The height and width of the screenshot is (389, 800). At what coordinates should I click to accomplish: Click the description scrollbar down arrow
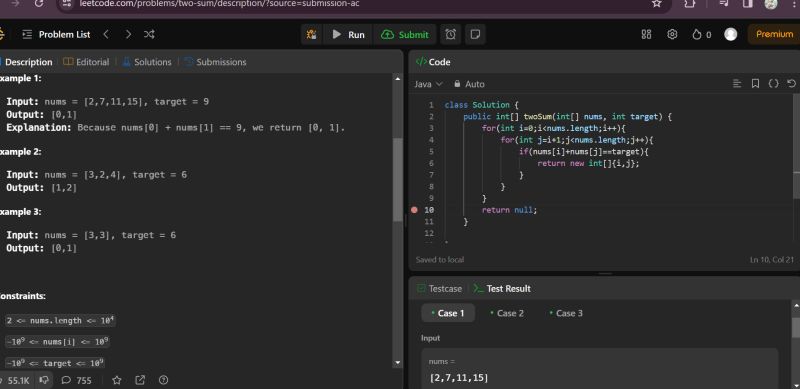pyautogui.click(x=398, y=363)
